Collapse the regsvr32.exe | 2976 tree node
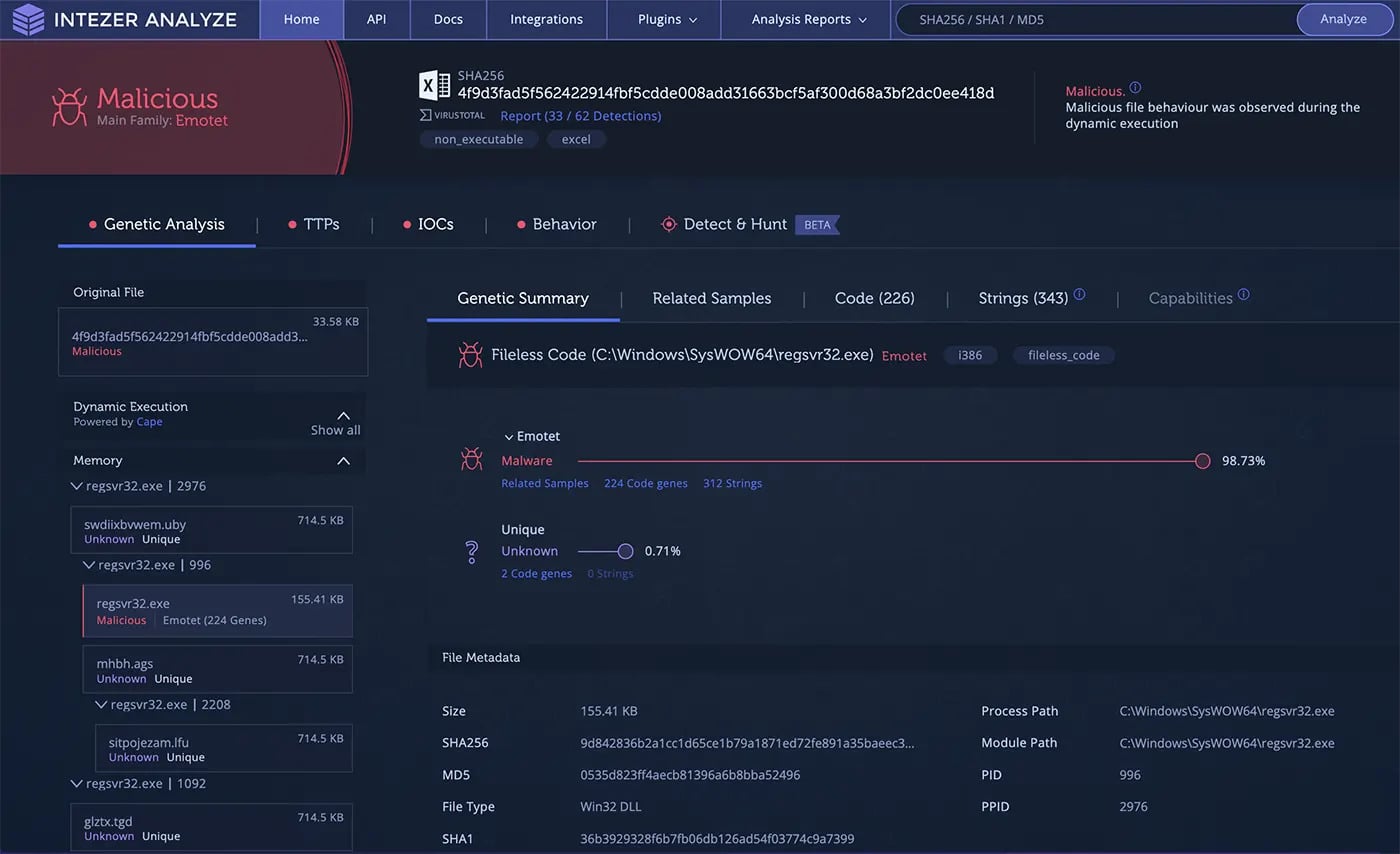1400x854 pixels. coord(77,486)
